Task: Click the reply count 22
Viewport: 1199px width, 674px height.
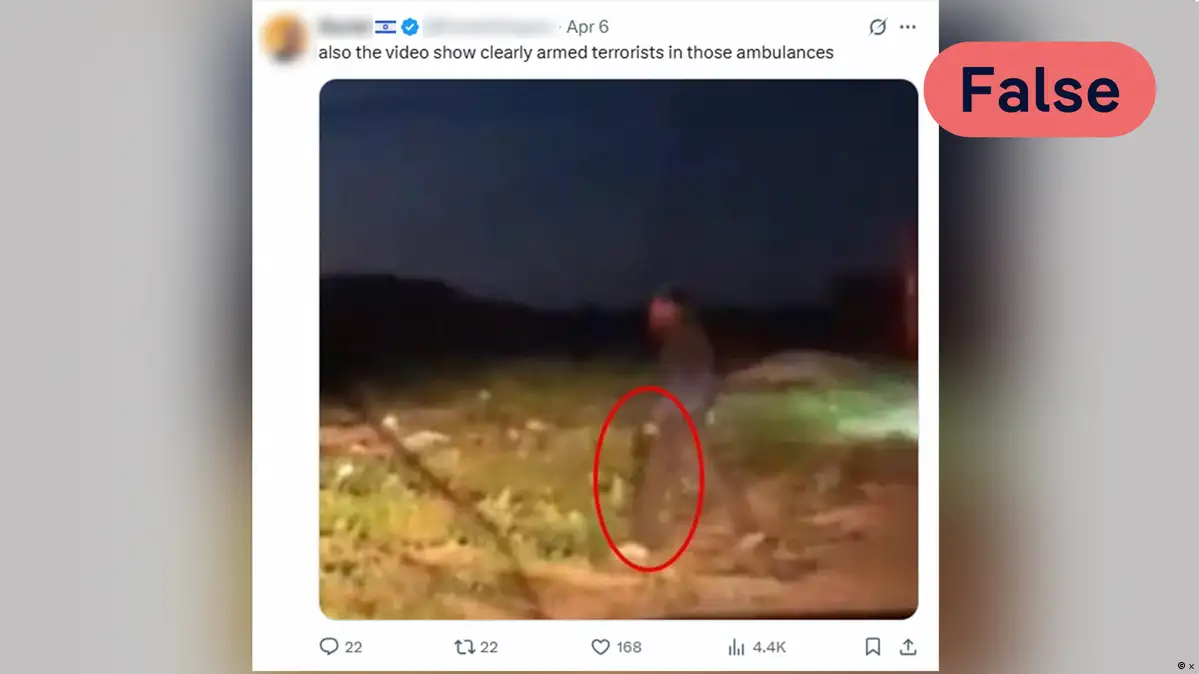Action: (x=353, y=647)
